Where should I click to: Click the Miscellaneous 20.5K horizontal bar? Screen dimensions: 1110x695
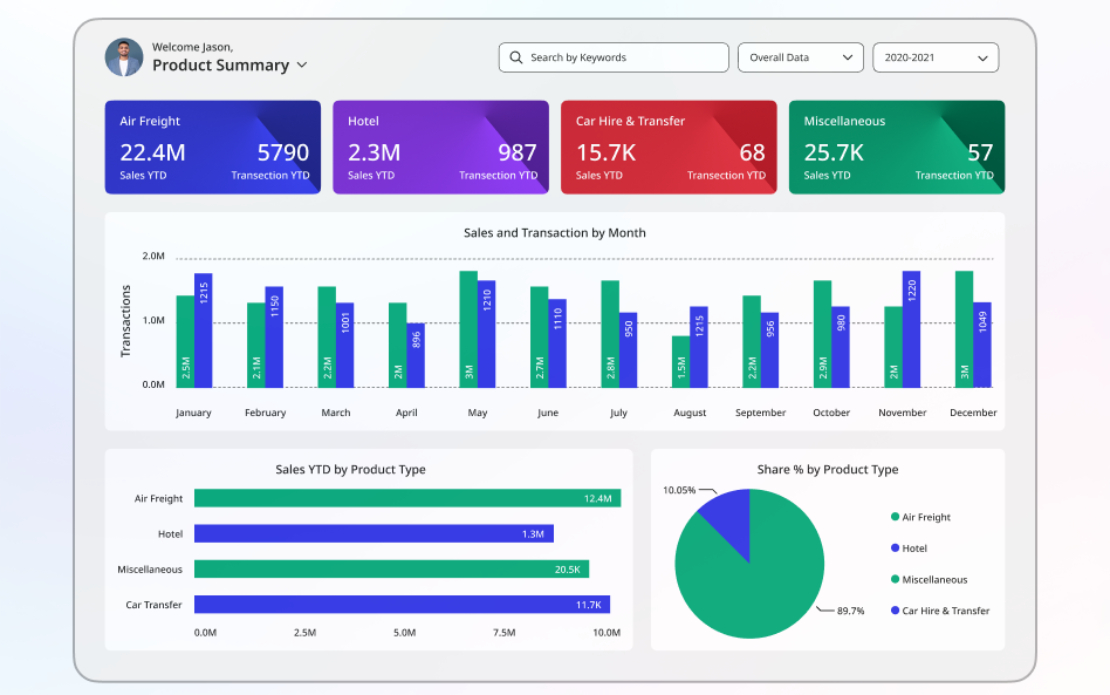(391, 569)
